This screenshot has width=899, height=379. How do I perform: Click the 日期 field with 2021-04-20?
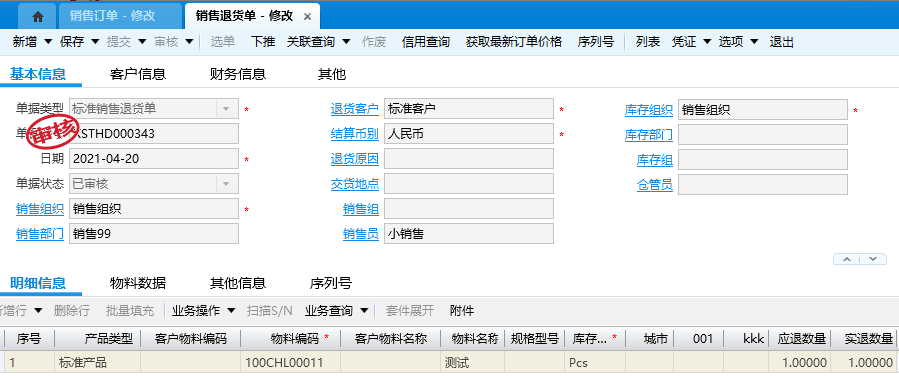(154, 159)
